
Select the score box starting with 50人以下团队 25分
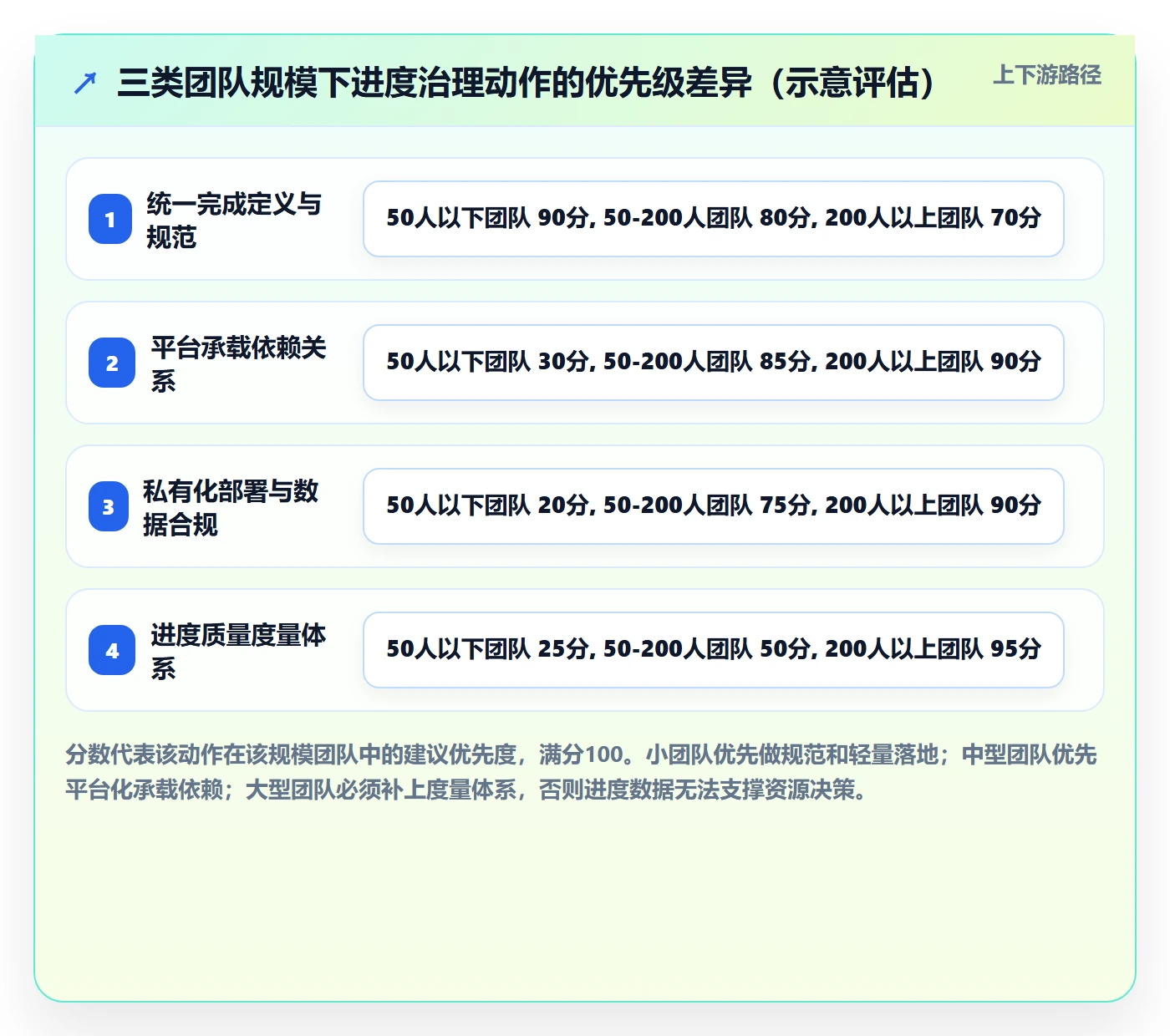tap(714, 650)
